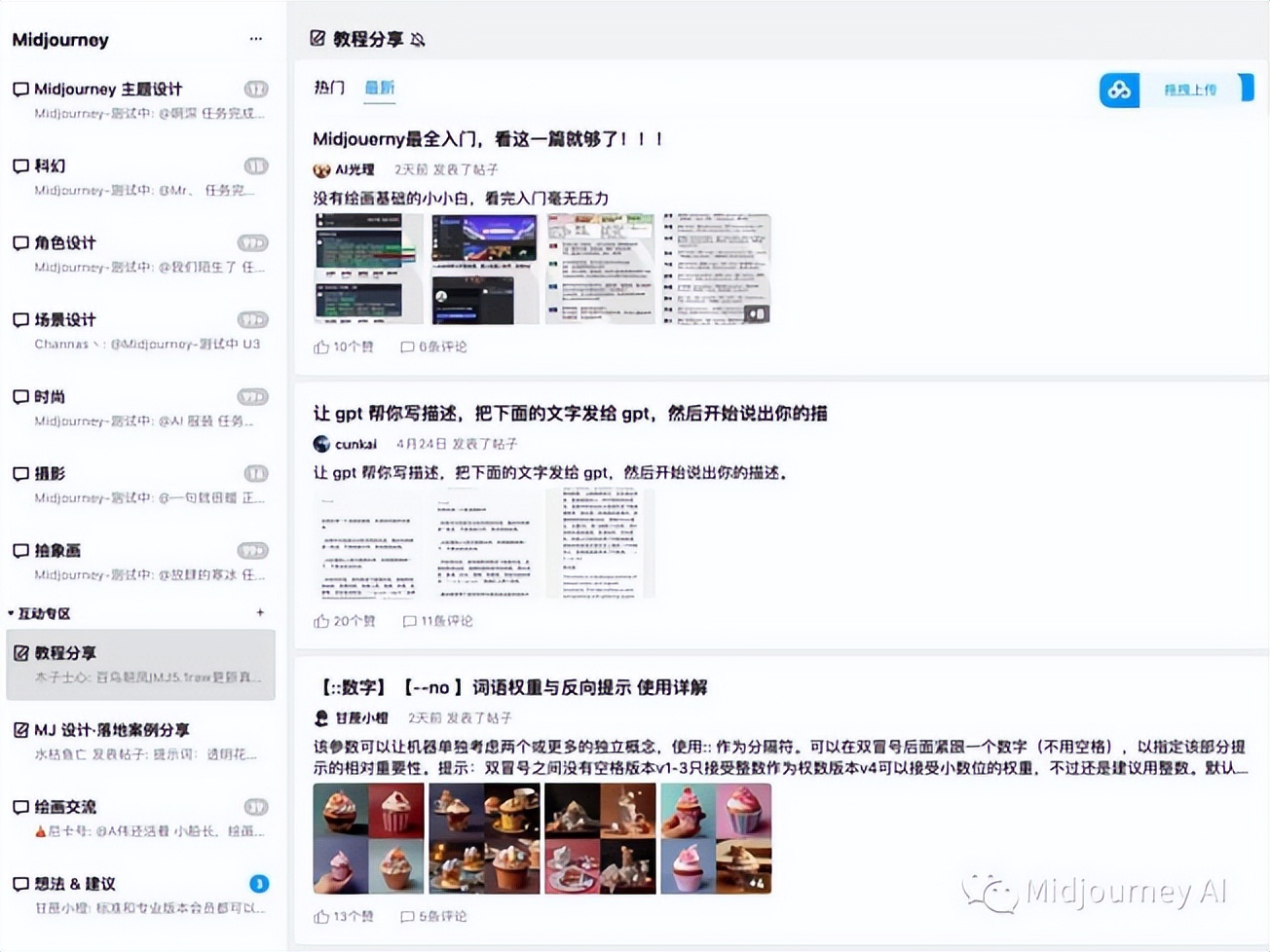Switch to the 热门 tab

pyautogui.click(x=329, y=88)
